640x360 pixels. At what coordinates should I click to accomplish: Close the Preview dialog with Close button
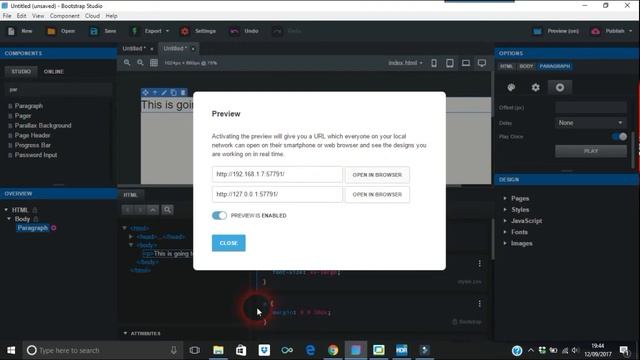coord(229,243)
